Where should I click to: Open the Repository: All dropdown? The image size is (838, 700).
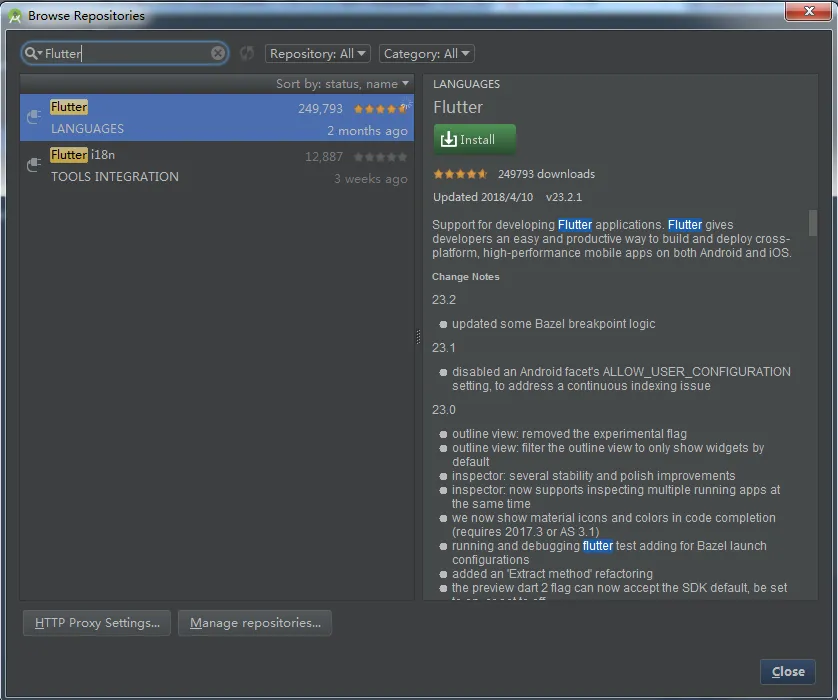coord(317,54)
